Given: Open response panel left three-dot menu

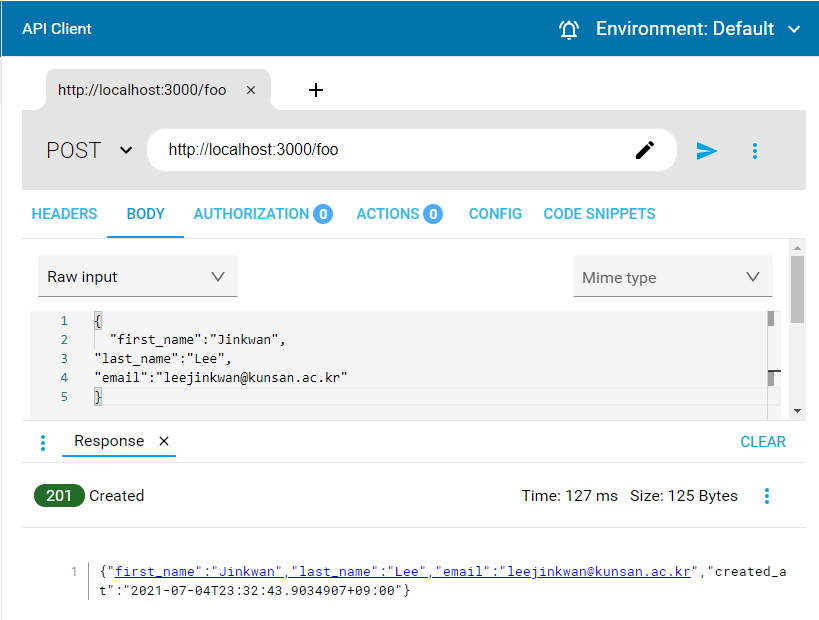Looking at the screenshot, I should tap(42, 442).
